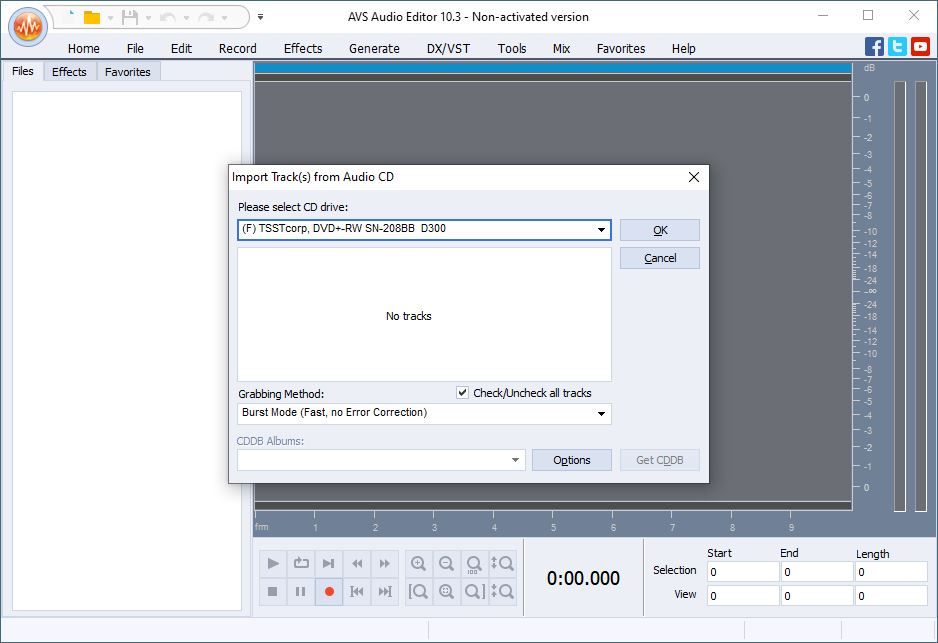Click the rewind button
Screen dimensions: 938x643
coord(357,563)
